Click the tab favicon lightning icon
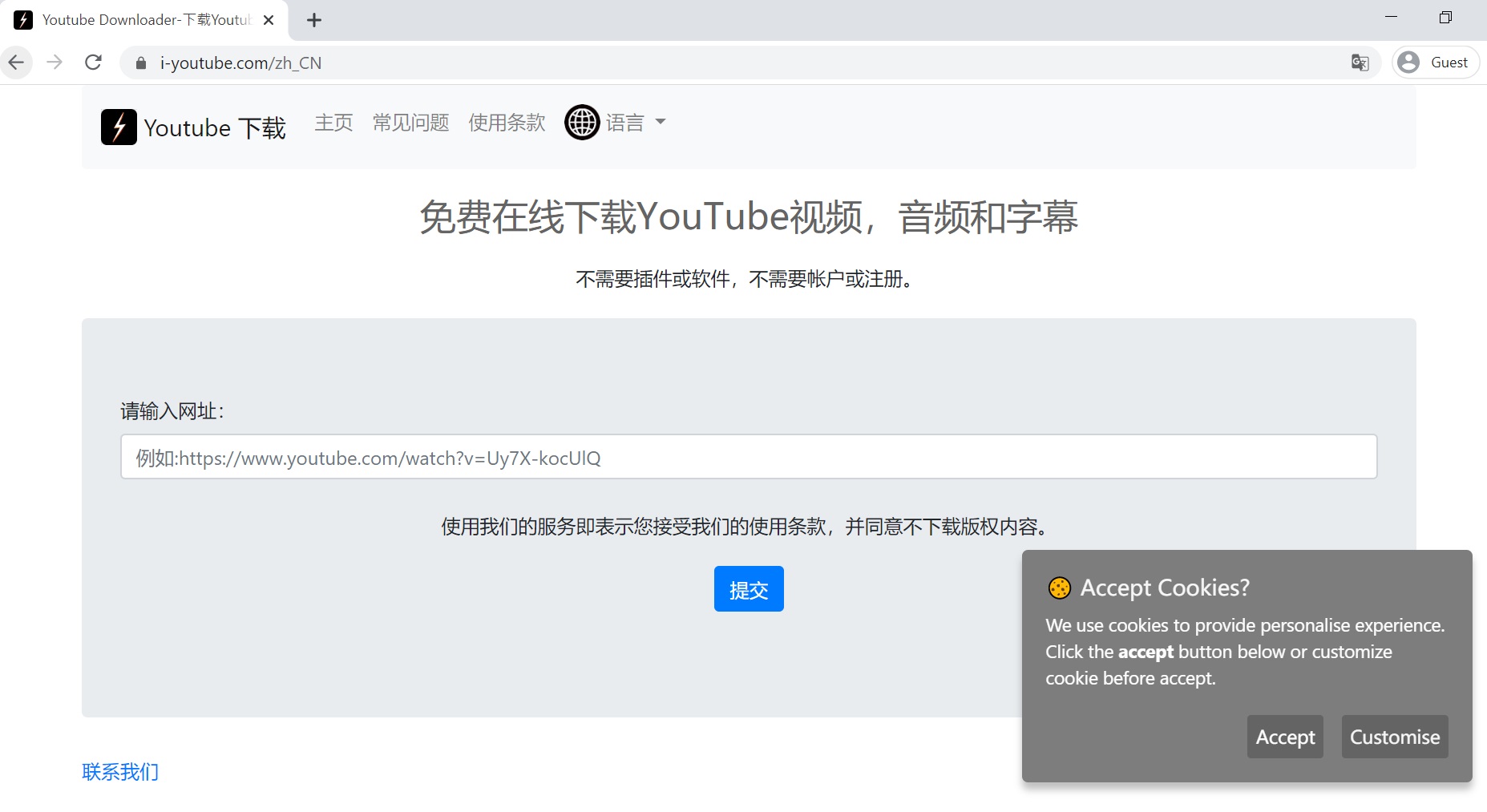The image size is (1487, 812). pos(24,20)
